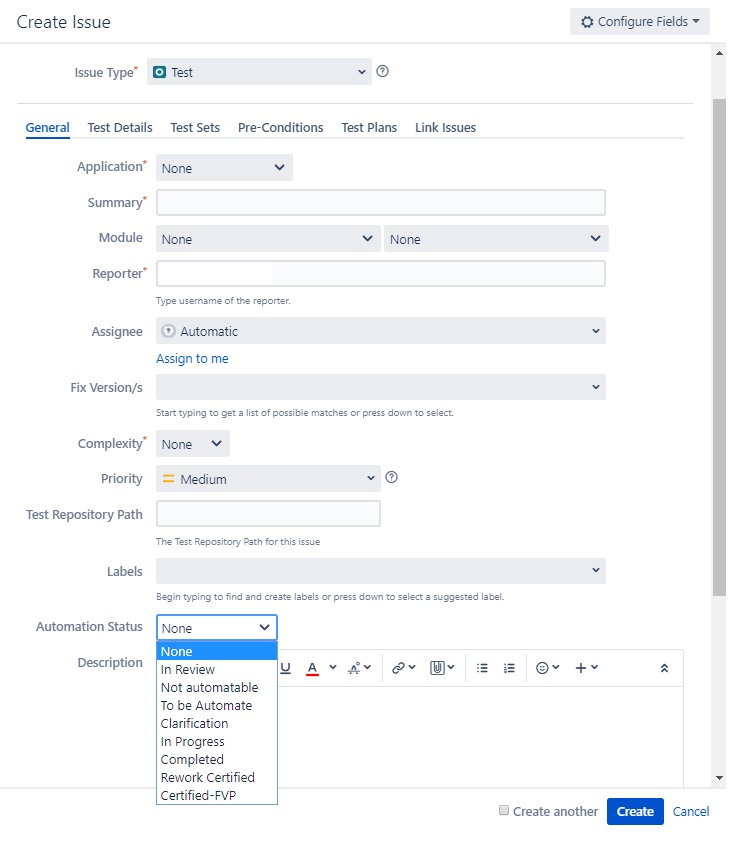The height and width of the screenshot is (842, 732).
Task: Insert a link using the Description toolbar
Action: (x=396, y=668)
